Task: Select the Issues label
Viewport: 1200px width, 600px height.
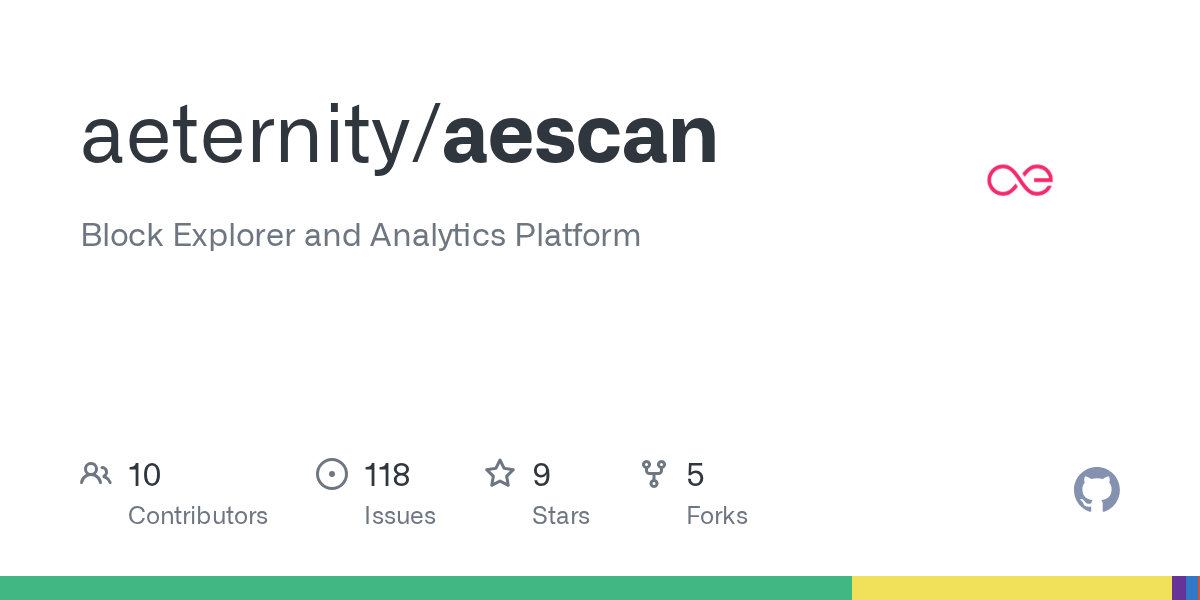Action: point(400,516)
